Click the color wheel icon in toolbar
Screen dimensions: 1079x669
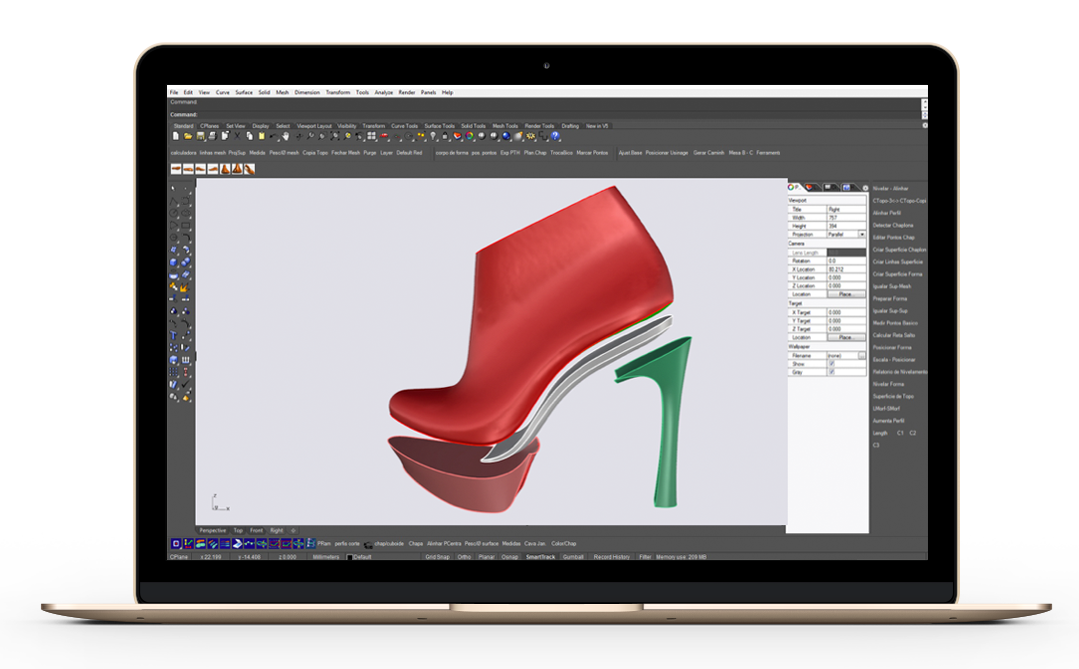(x=470, y=136)
